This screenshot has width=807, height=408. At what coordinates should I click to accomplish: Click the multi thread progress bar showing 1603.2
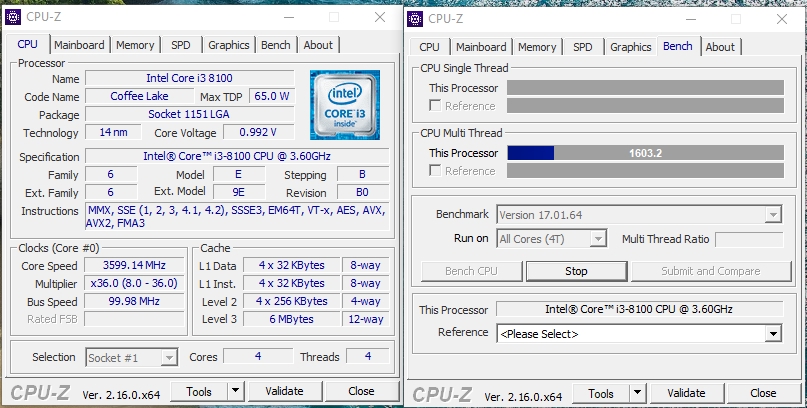coord(645,153)
